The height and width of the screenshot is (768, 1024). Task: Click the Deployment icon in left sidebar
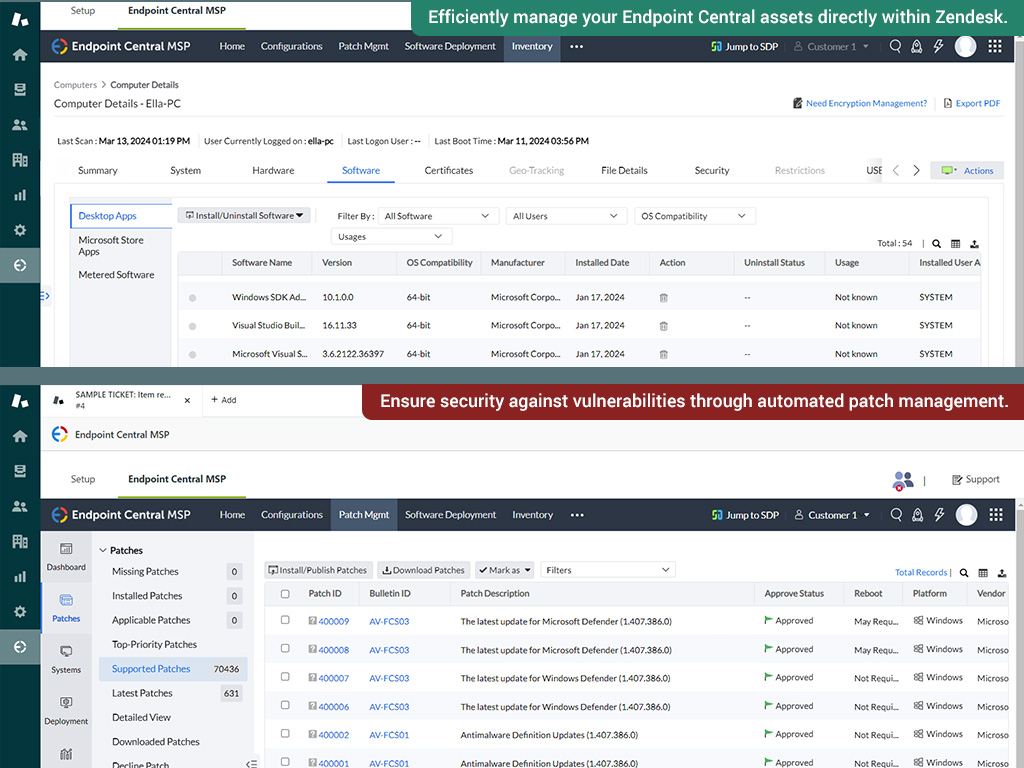coord(66,709)
